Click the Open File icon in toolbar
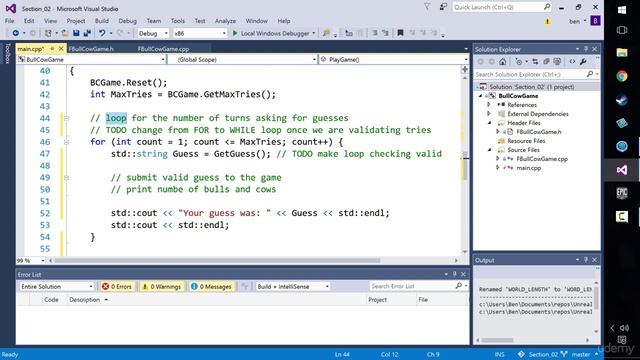The width and height of the screenshot is (640, 360). (x=65, y=33)
